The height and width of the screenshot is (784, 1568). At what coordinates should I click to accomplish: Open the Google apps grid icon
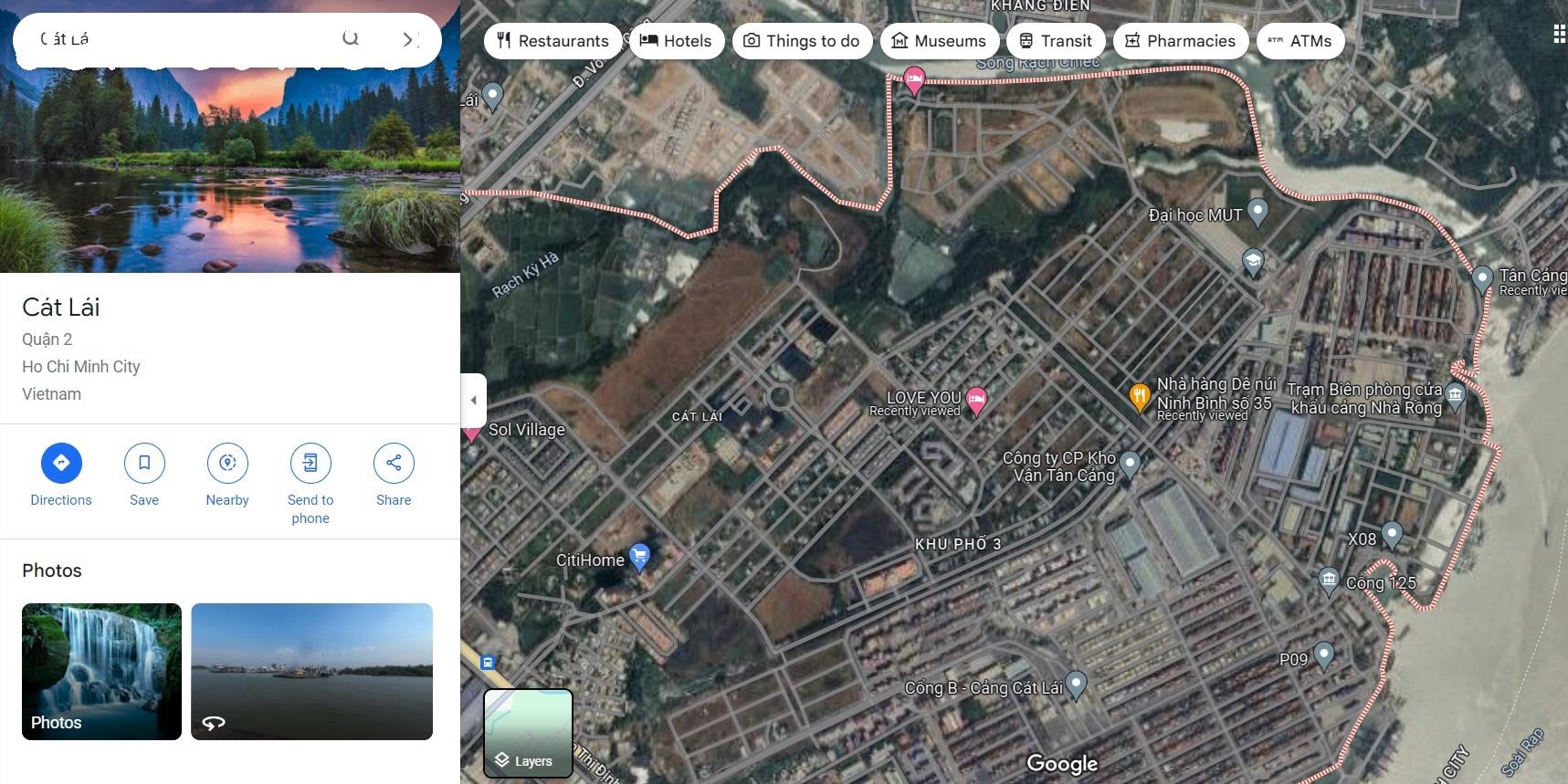1559,35
